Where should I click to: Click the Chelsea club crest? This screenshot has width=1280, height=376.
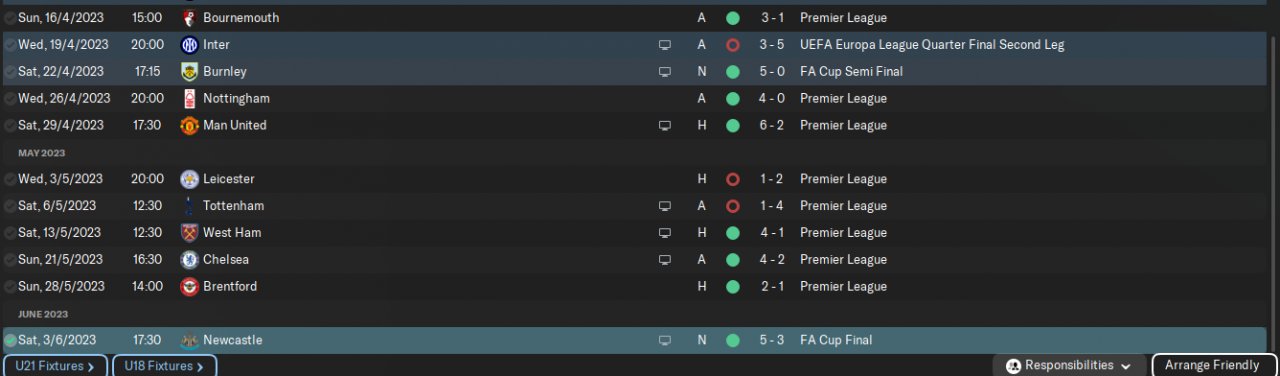(189, 260)
